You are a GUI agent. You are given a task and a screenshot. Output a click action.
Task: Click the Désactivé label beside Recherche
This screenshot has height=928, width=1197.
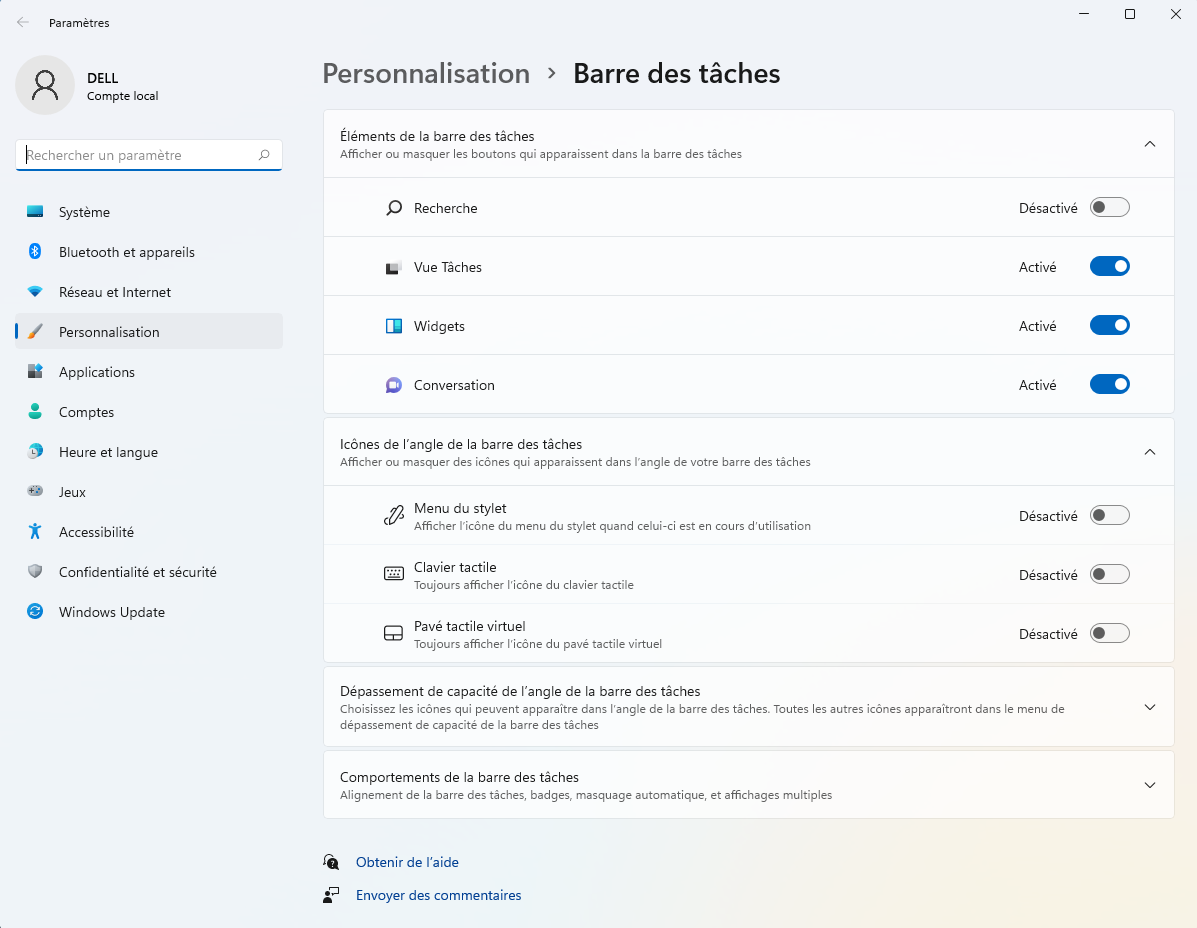tap(1048, 208)
